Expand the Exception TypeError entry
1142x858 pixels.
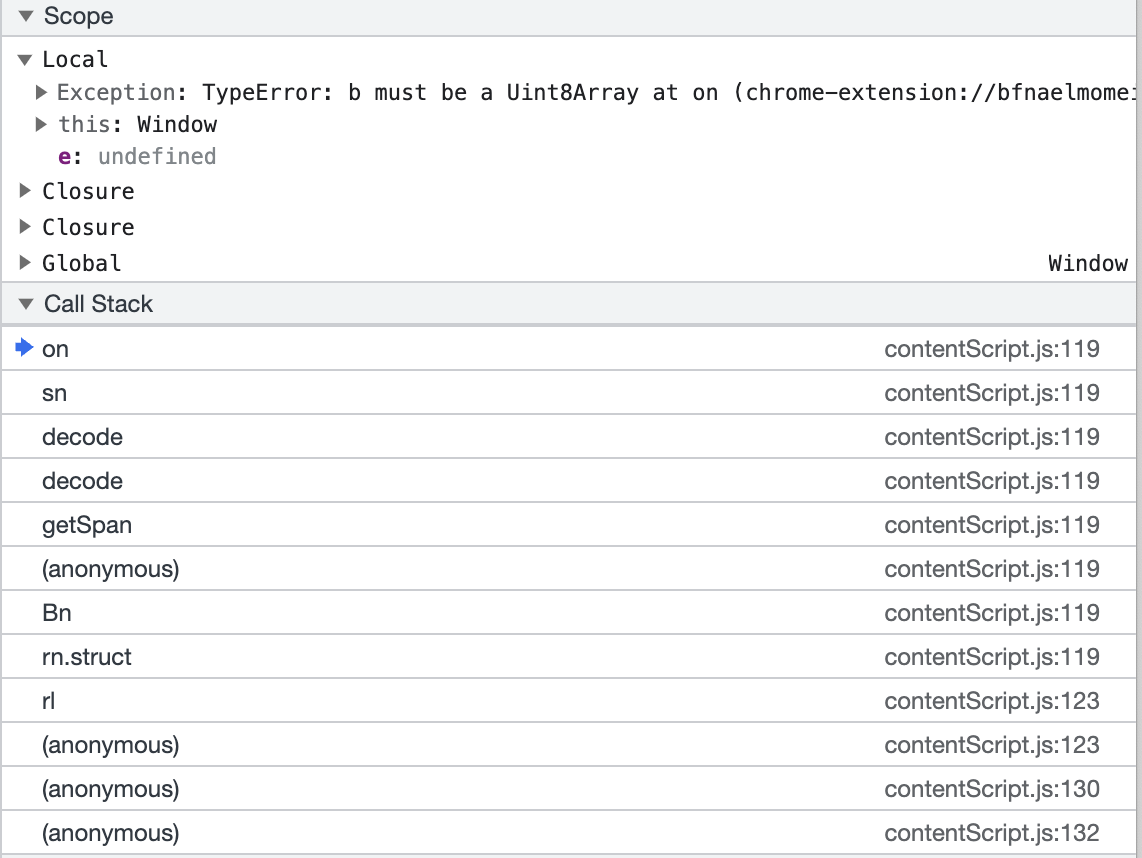click(42, 93)
